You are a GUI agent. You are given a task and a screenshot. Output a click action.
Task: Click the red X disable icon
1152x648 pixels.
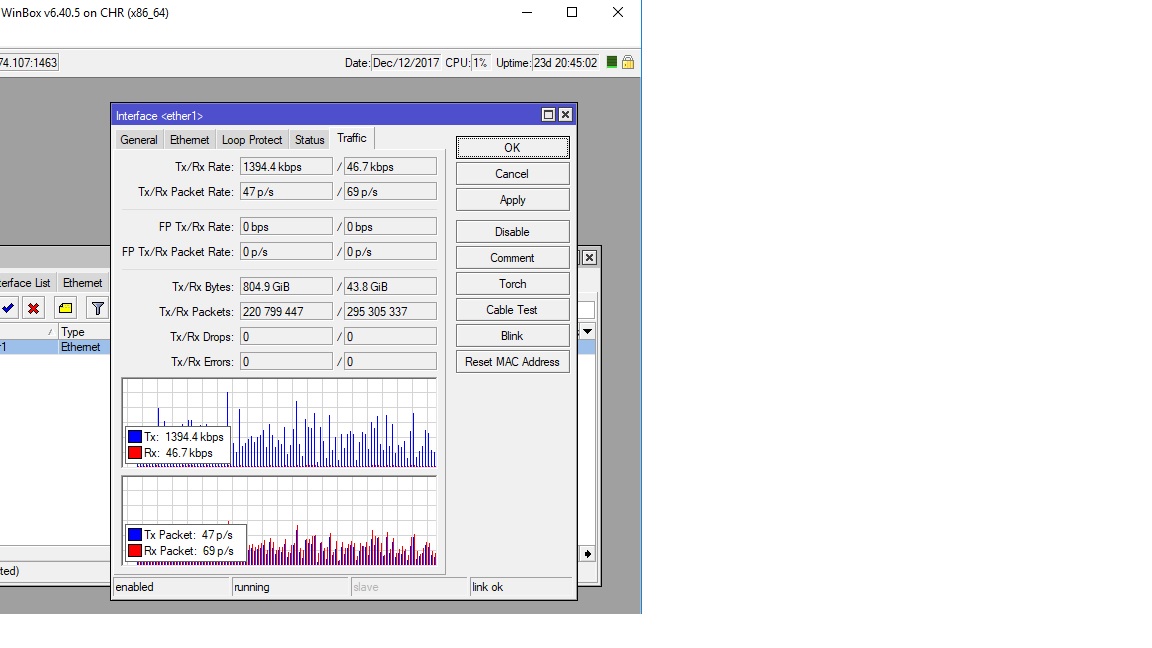34,308
